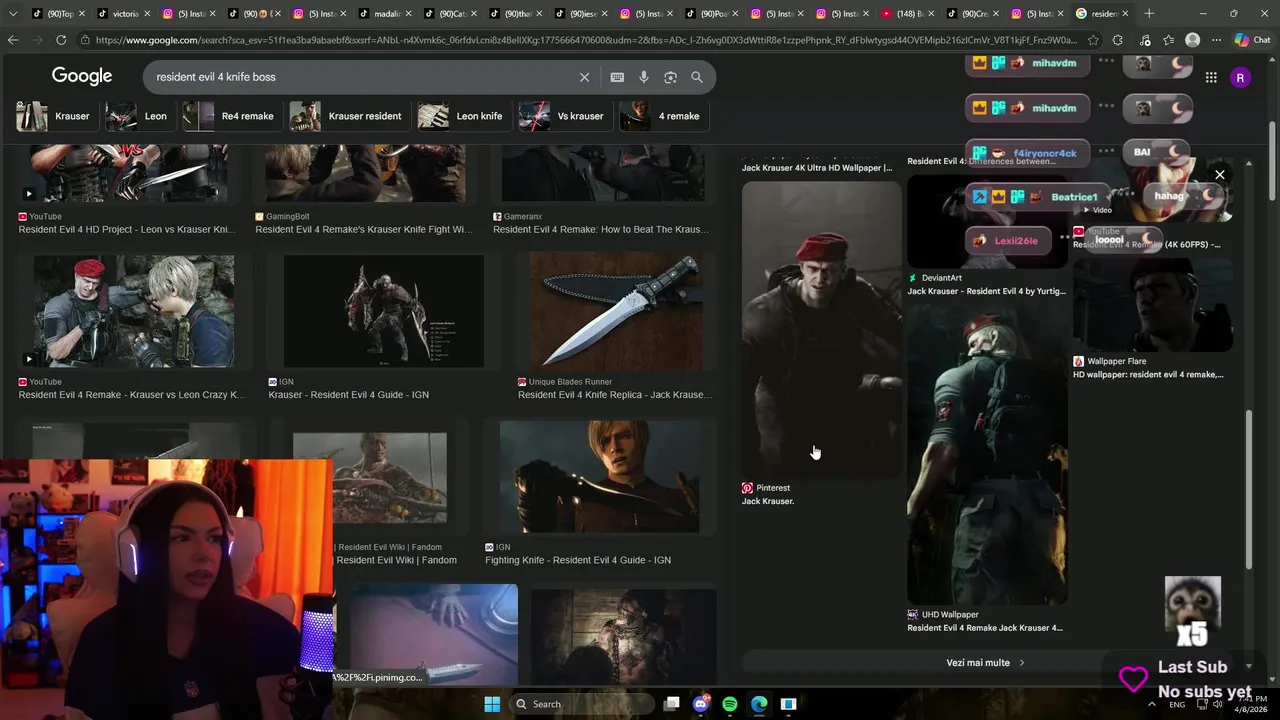The height and width of the screenshot is (720, 1280).
Task: Go back using the browser back arrow
Action: (x=12, y=40)
